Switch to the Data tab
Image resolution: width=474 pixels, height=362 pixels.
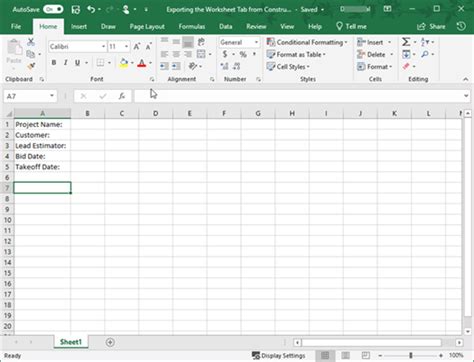pyautogui.click(x=225, y=26)
